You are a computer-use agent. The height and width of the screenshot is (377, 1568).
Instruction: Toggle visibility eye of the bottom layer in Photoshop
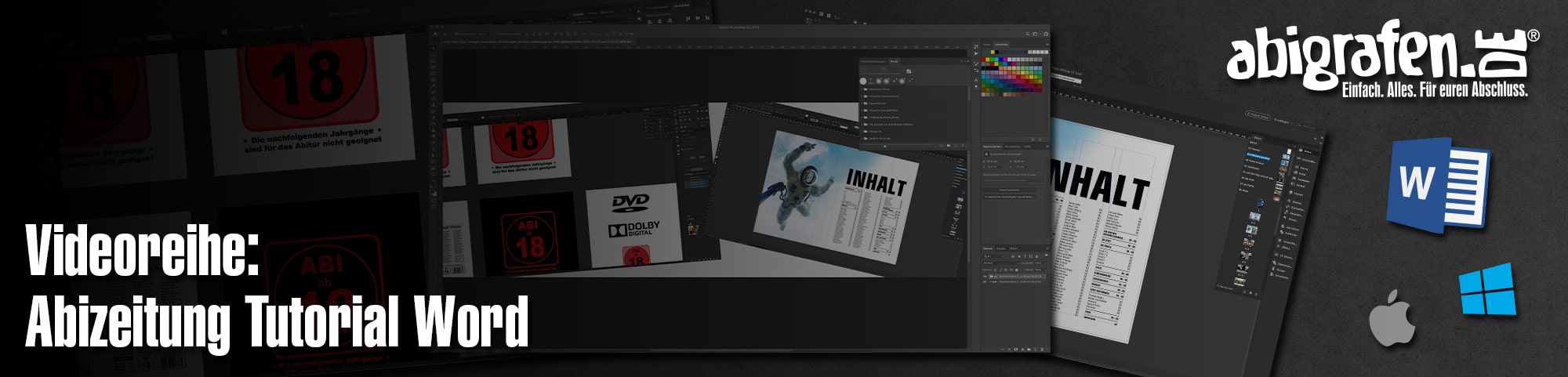pos(985,281)
